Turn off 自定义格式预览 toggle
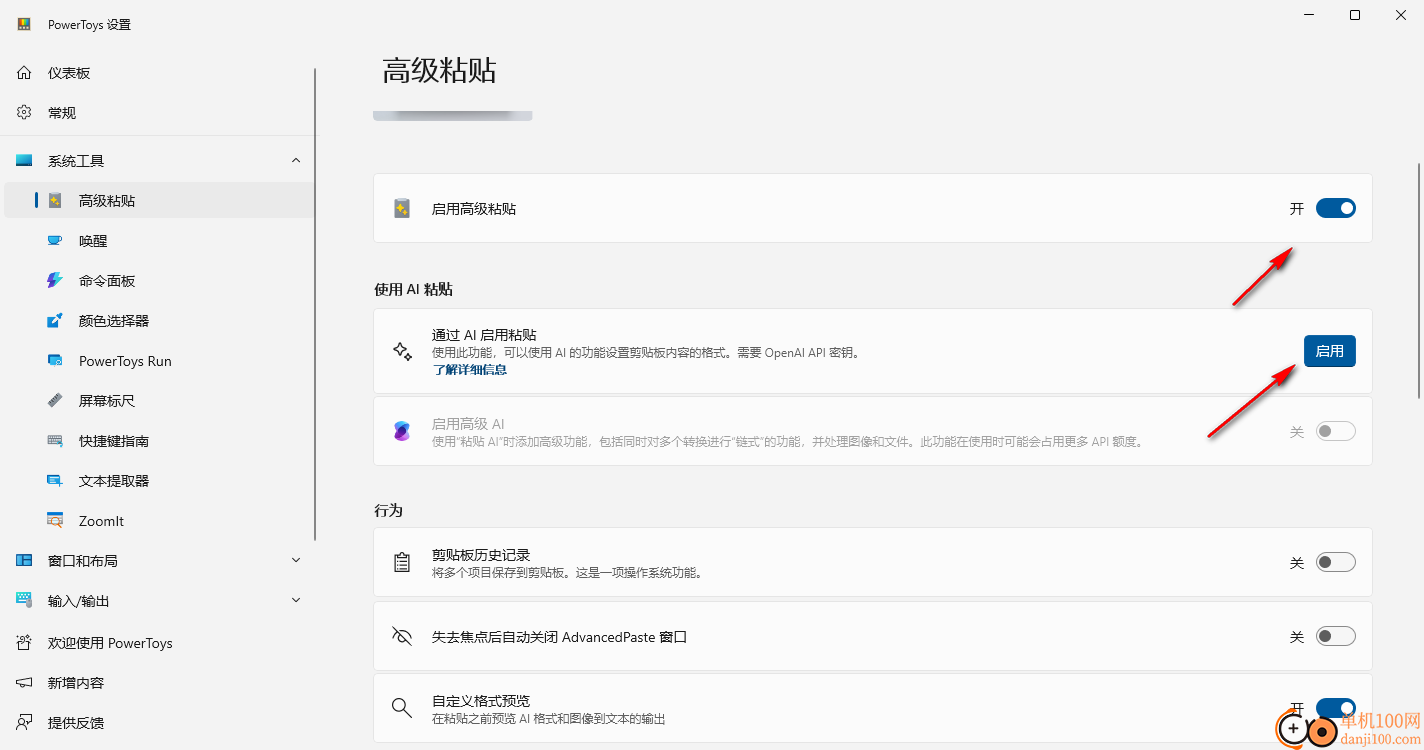The image size is (1424, 750). point(1335,708)
